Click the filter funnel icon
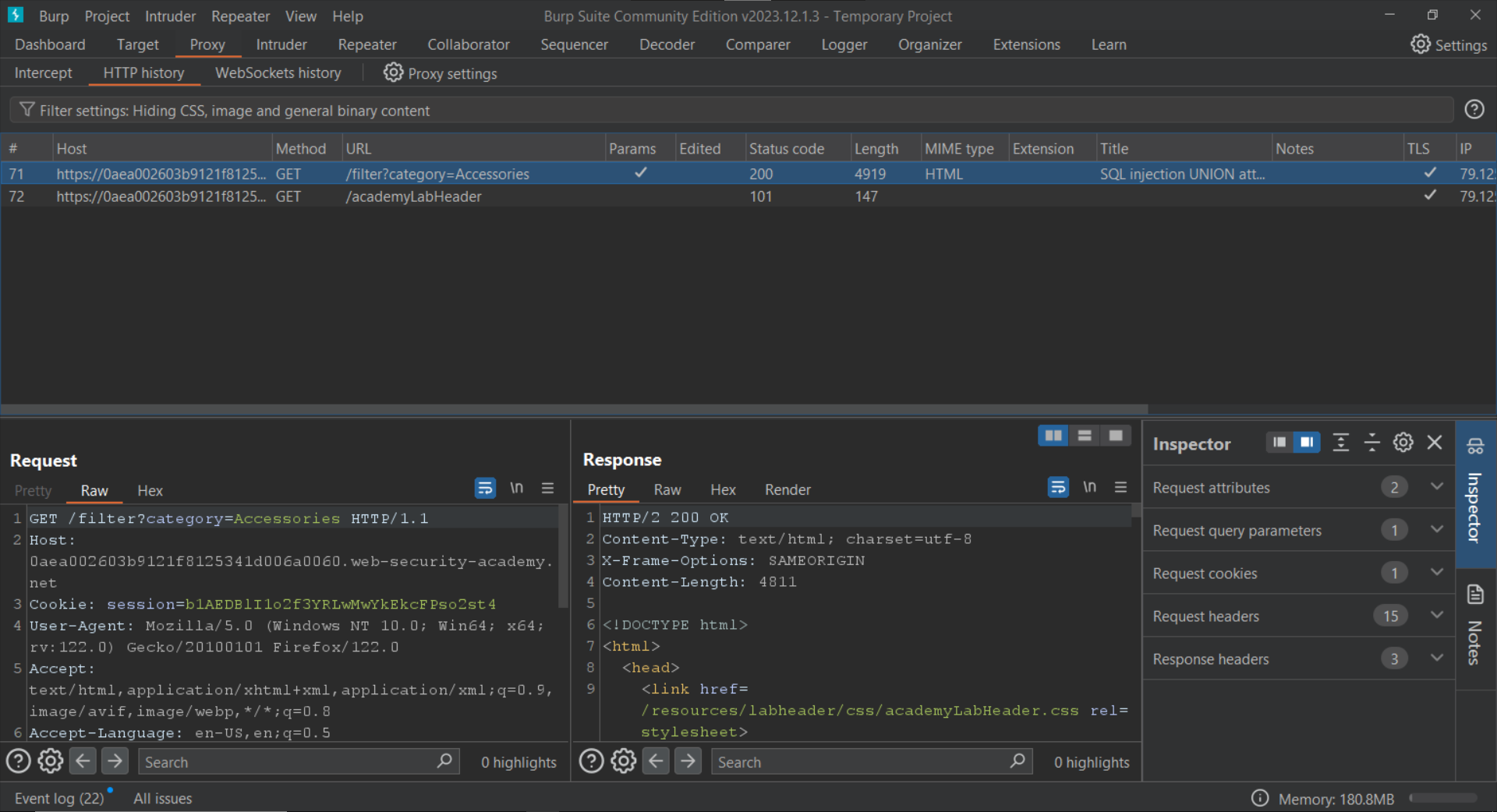Image resolution: width=1497 pixels, height=812 pixels. 27,110
